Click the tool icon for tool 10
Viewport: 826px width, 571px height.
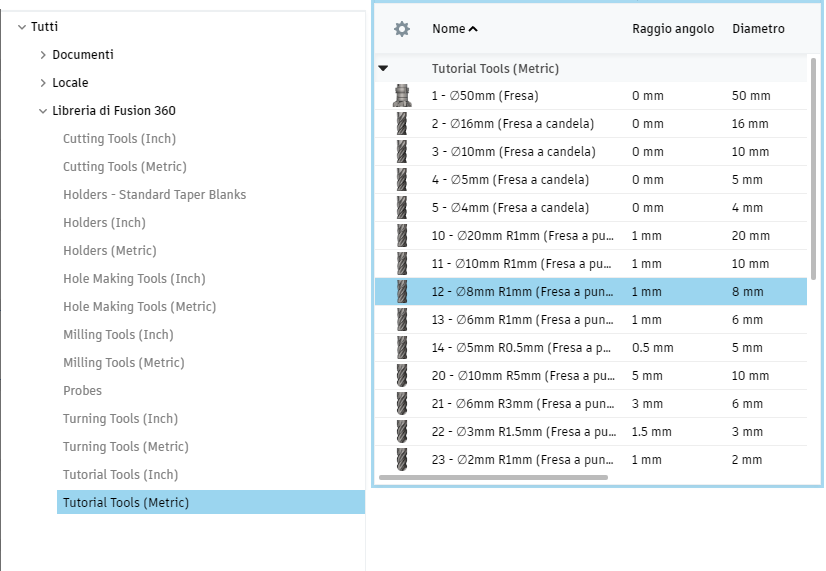tap(402, 236)
